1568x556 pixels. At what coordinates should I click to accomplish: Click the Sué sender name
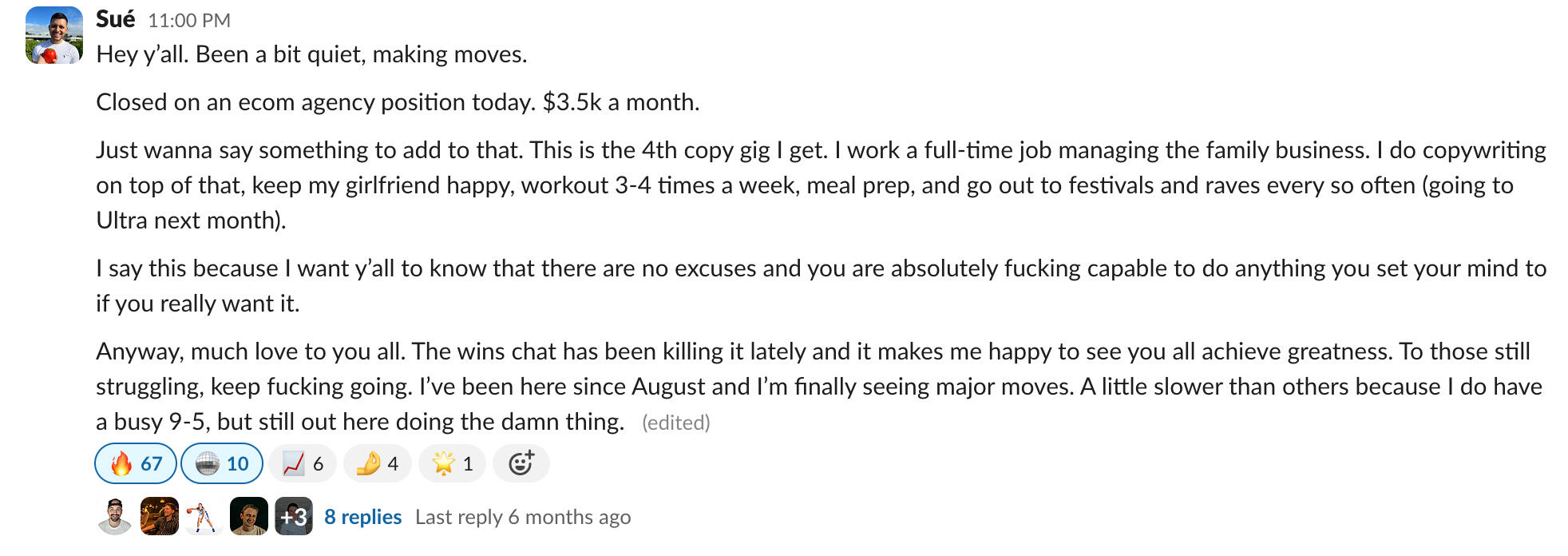[115, 18]
